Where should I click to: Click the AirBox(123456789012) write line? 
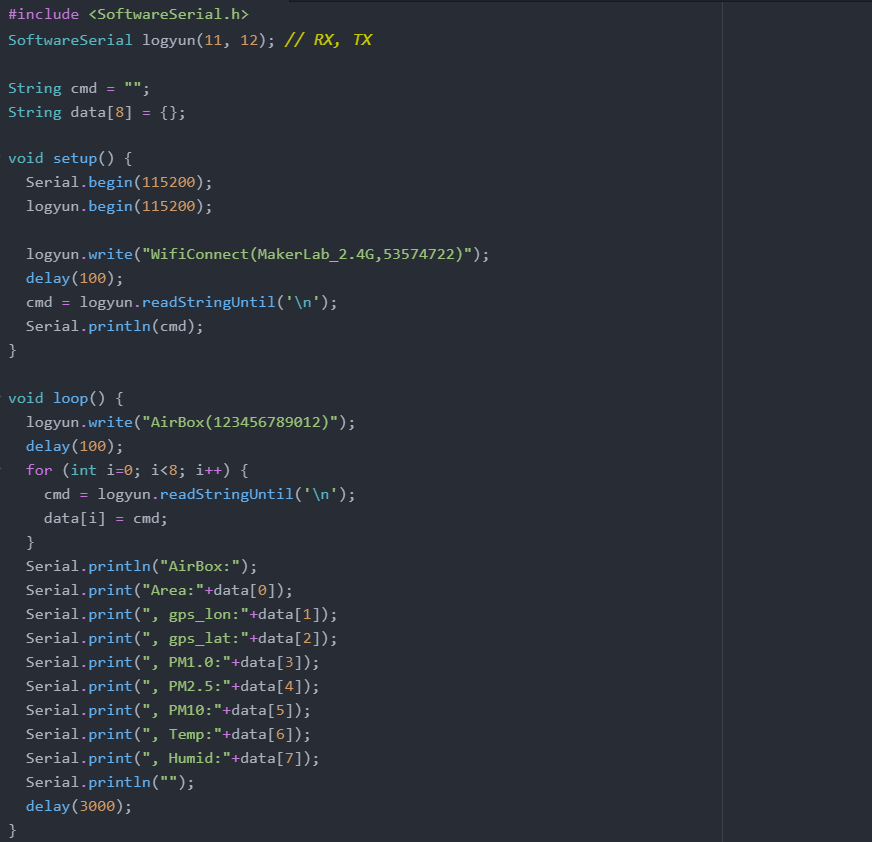pos(190,422)
